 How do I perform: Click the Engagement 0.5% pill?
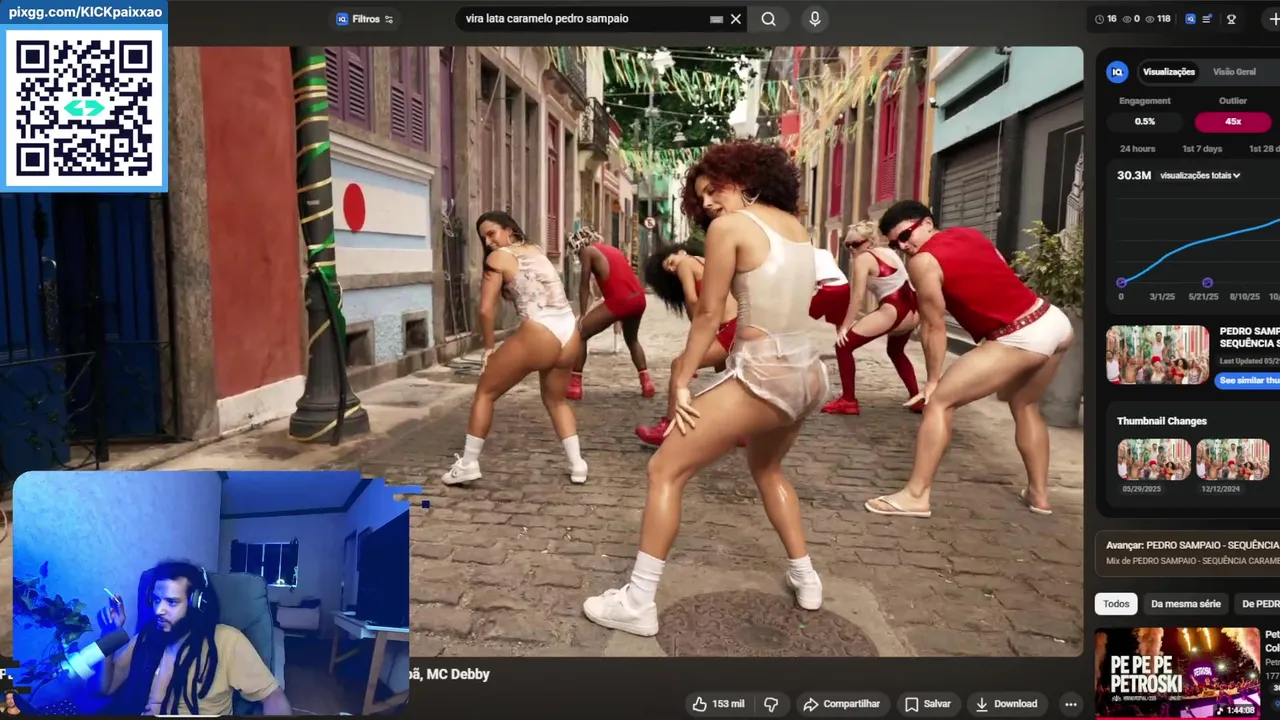(1145, 122)
